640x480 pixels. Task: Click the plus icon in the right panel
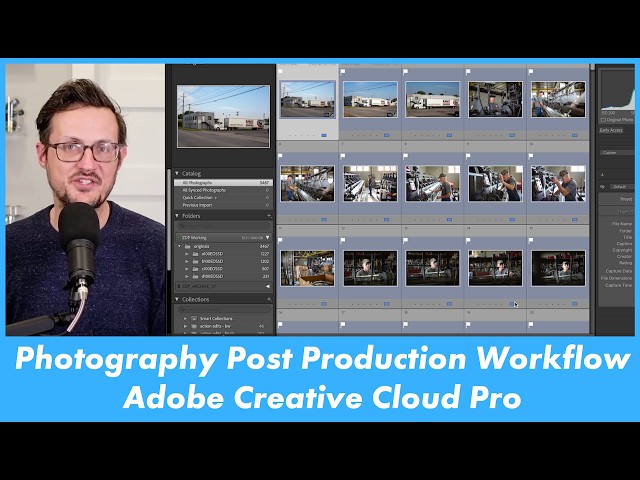tap(602, 175)
